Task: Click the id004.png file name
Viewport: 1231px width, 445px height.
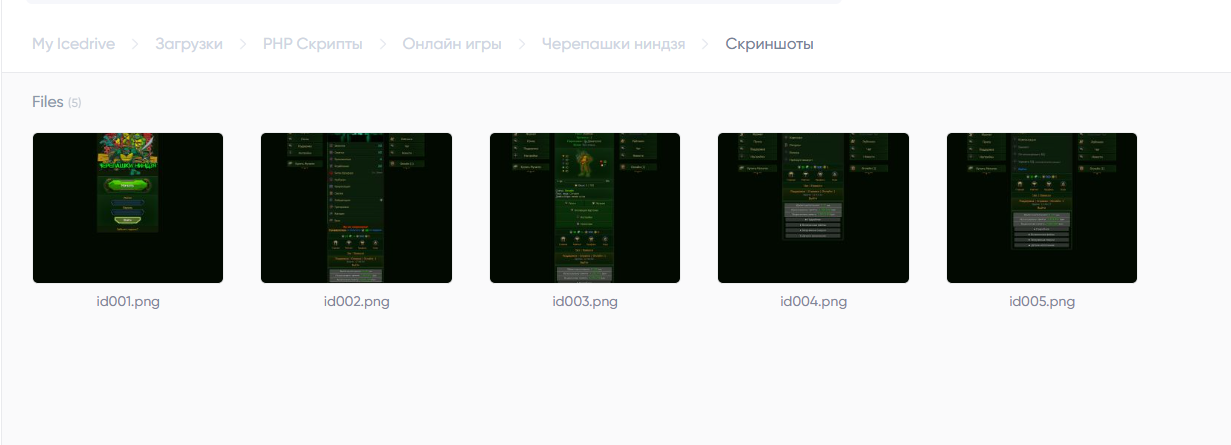Action: 814,301
